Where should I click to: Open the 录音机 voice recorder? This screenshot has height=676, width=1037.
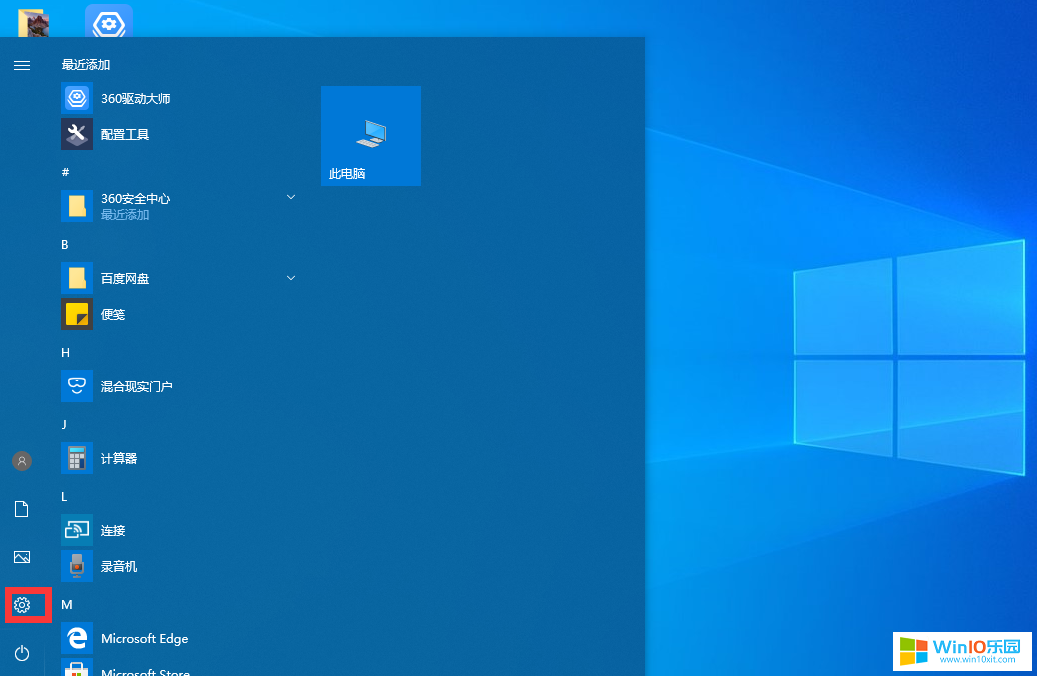[x=119, y=567]
